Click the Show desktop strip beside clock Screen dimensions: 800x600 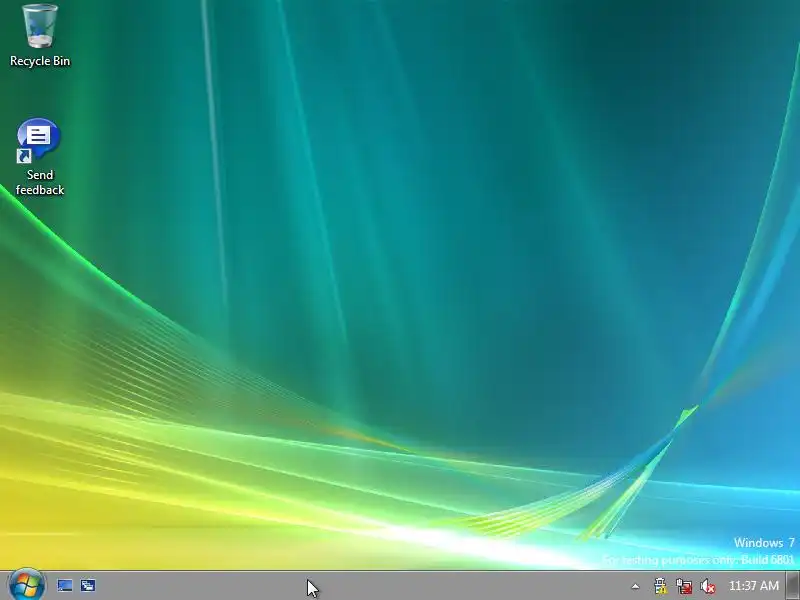(x=793, y=585)
